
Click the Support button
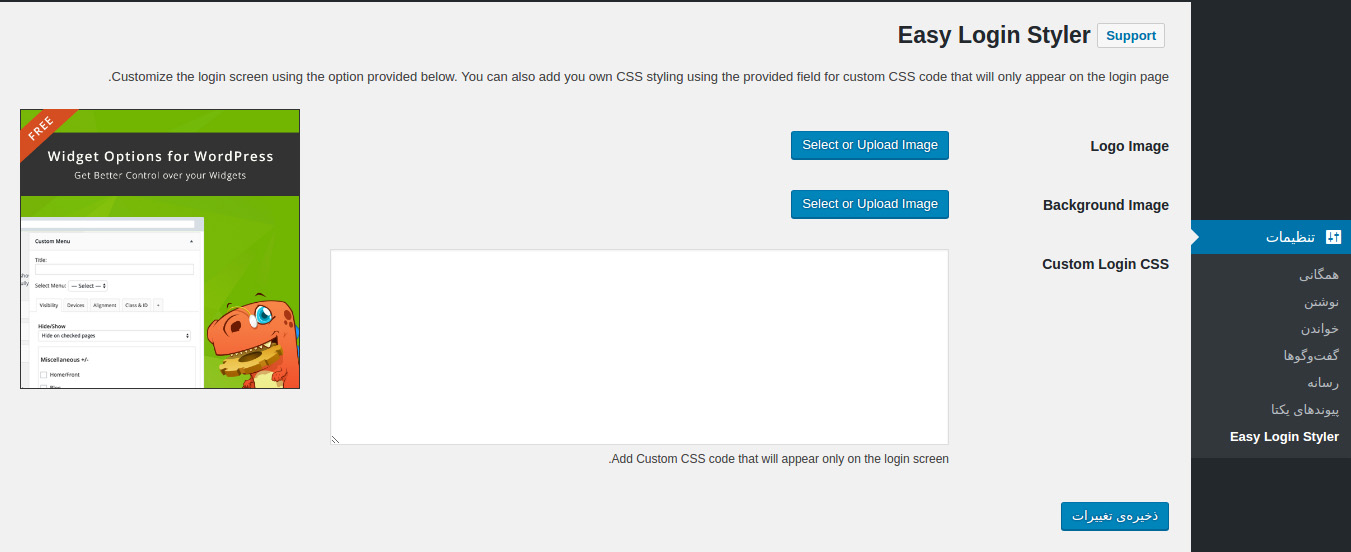click(x=1131, y=36)
